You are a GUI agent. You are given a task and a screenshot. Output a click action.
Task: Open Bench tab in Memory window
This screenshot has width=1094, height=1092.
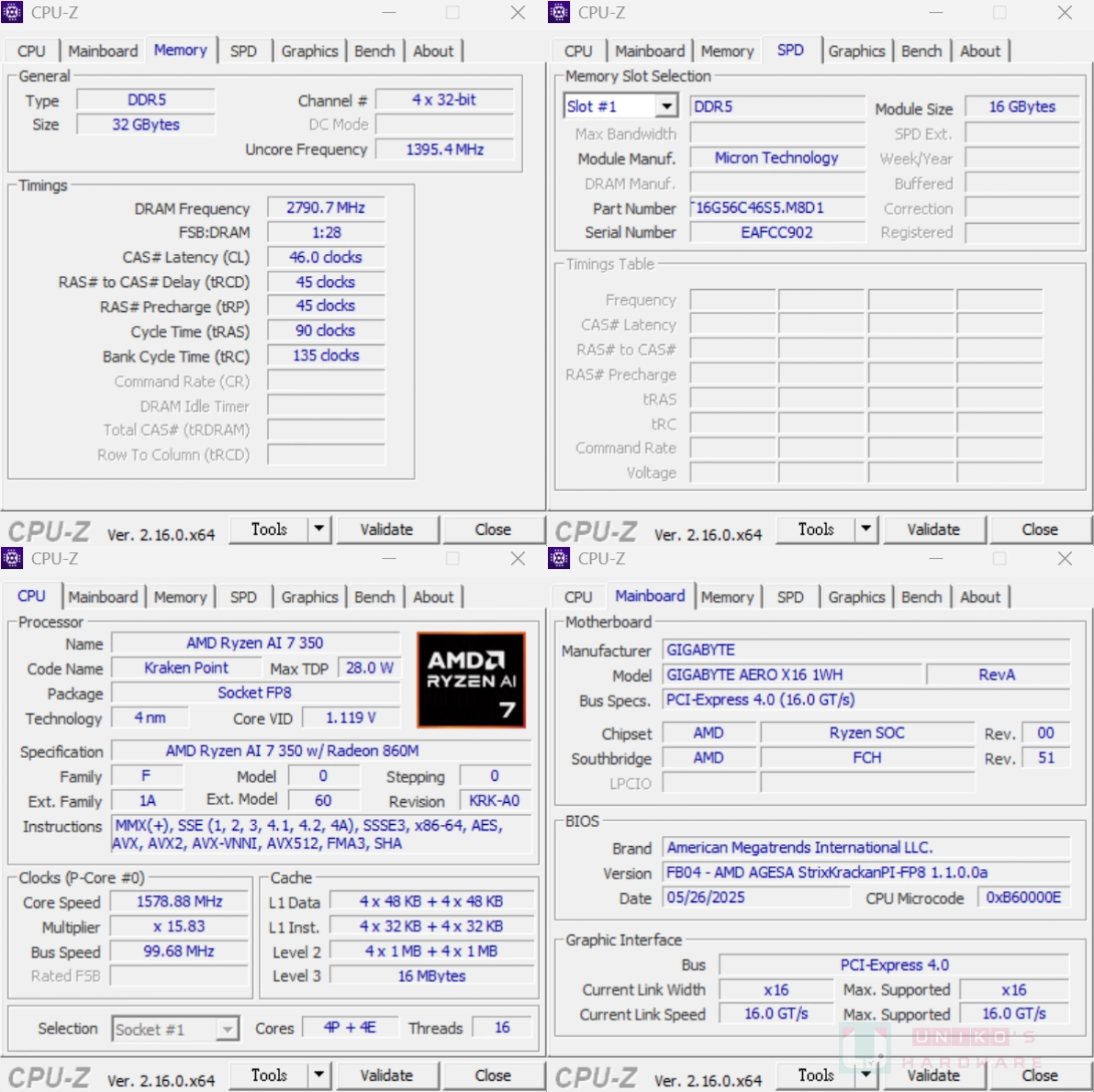(x=374, y=51)
